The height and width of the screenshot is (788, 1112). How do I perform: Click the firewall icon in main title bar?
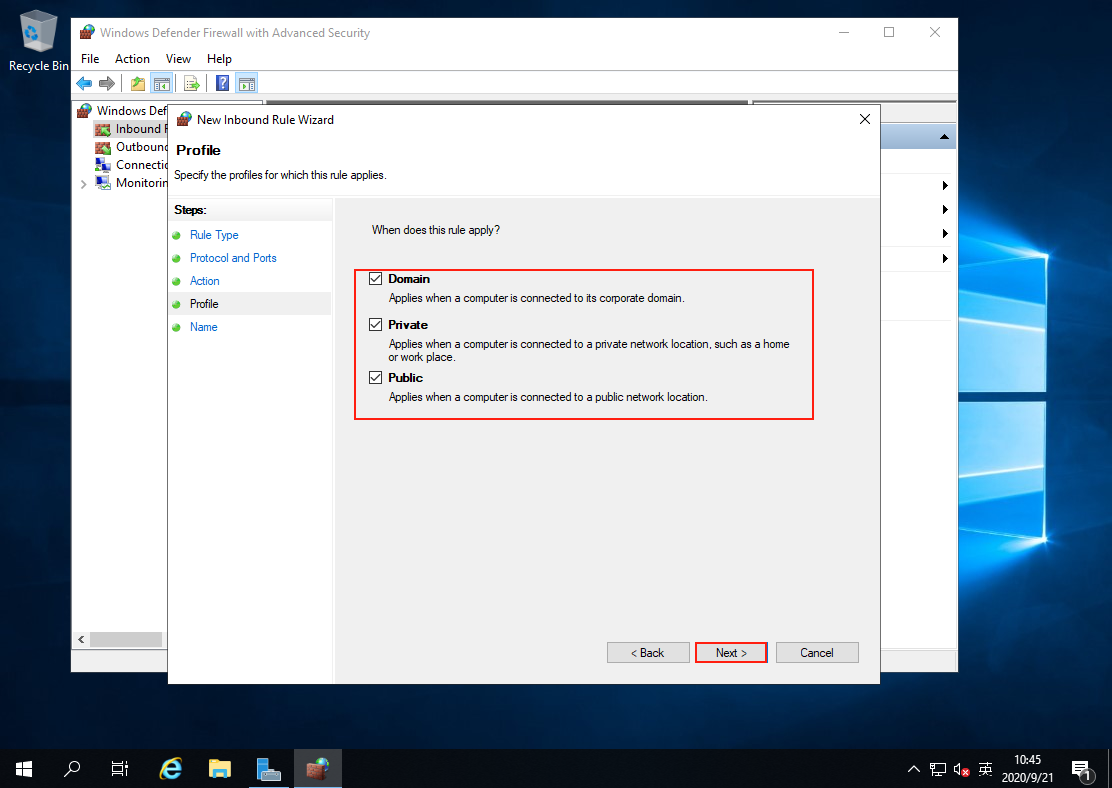point(87,33)
